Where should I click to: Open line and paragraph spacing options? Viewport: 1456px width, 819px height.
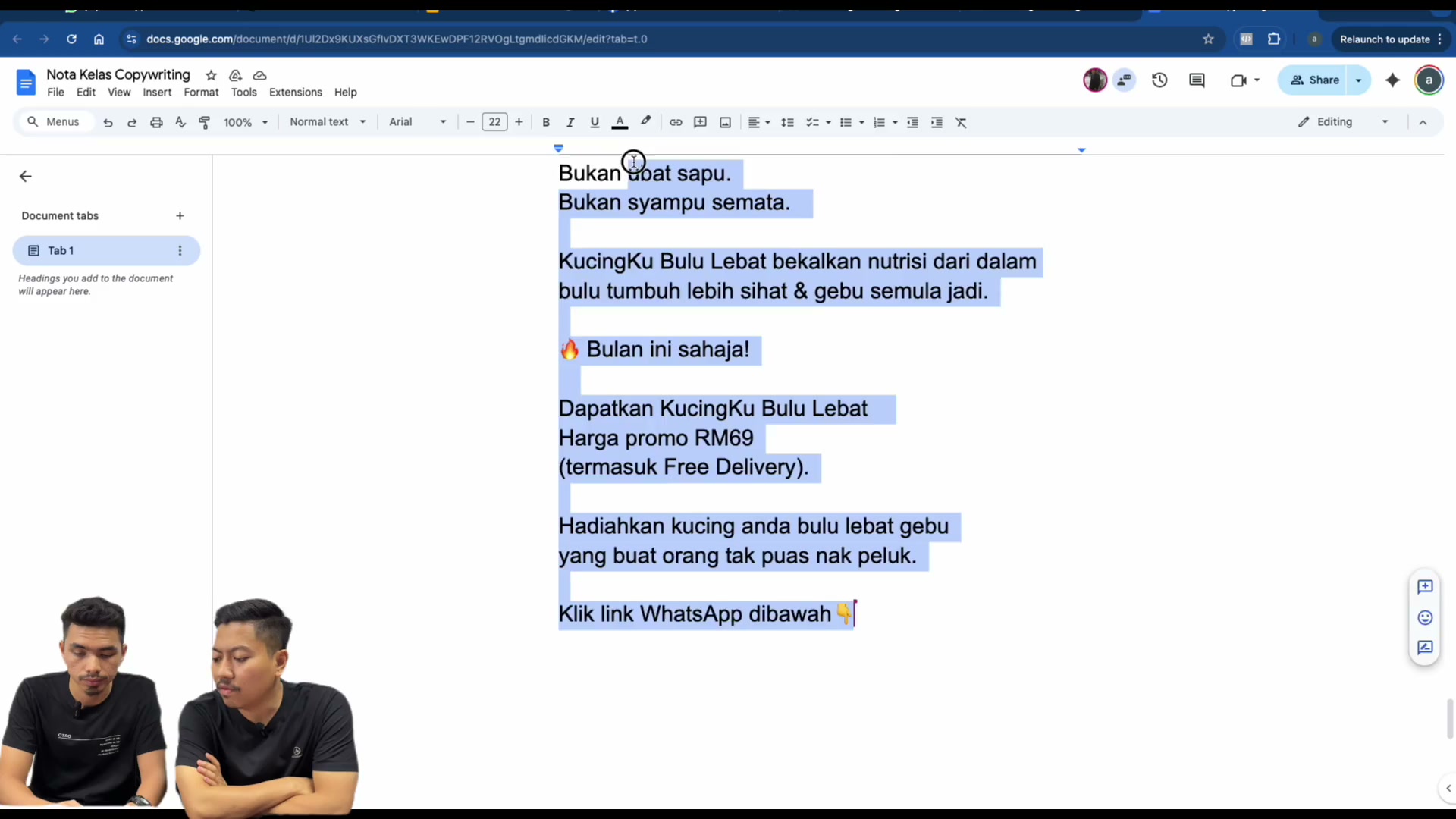788,122
